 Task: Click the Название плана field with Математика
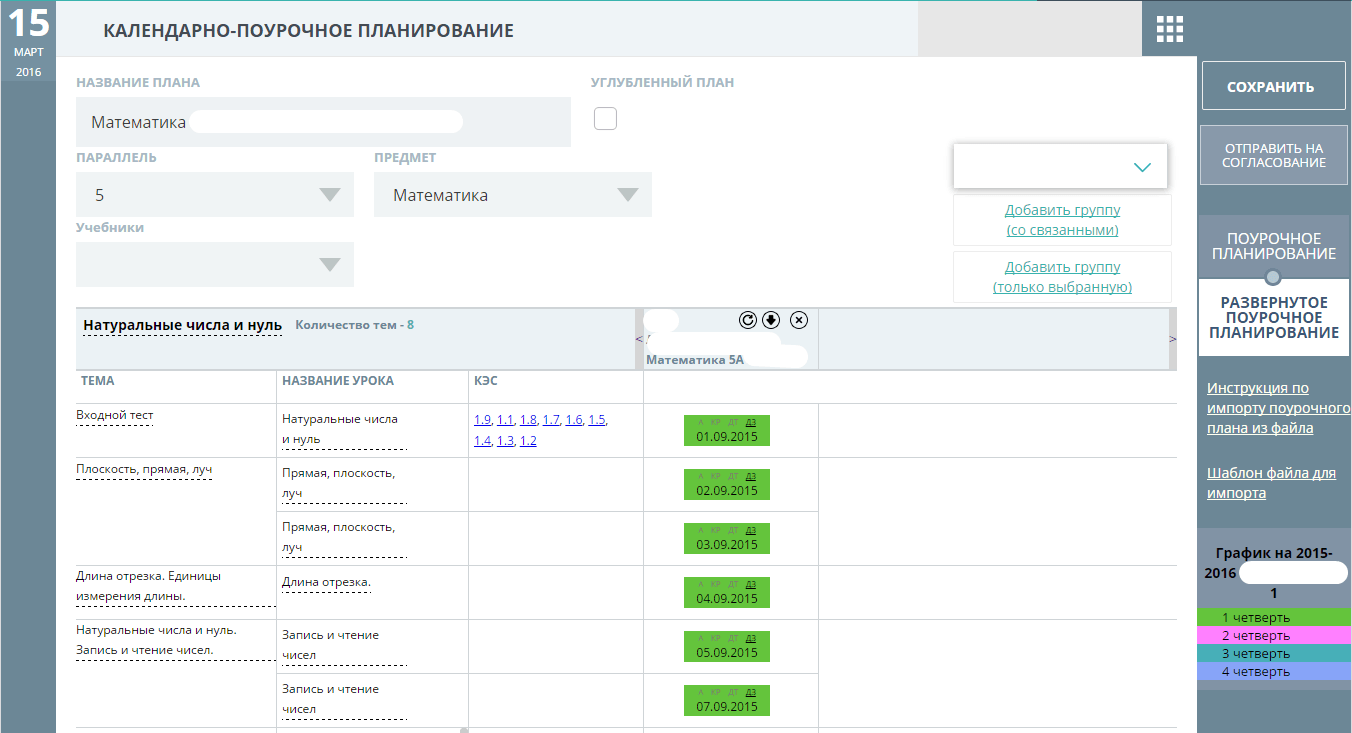323,122
